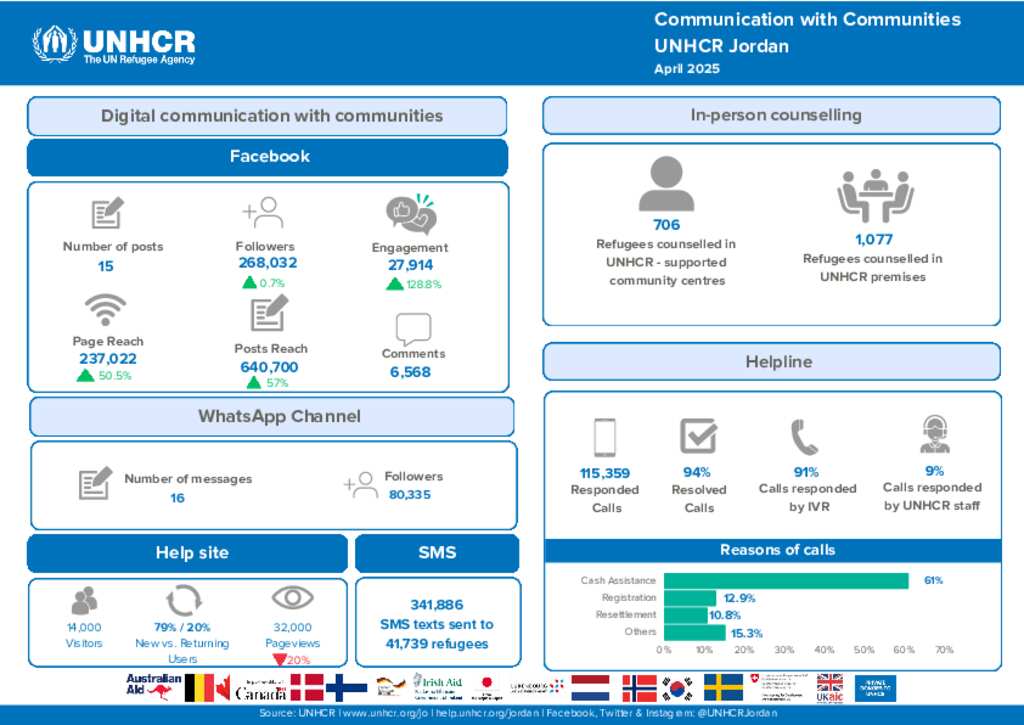The image size is (1024, 725).
Task: Click the New vs. Returning Users refresh icon
Action: pyautogui.click(x=183, y=600)
